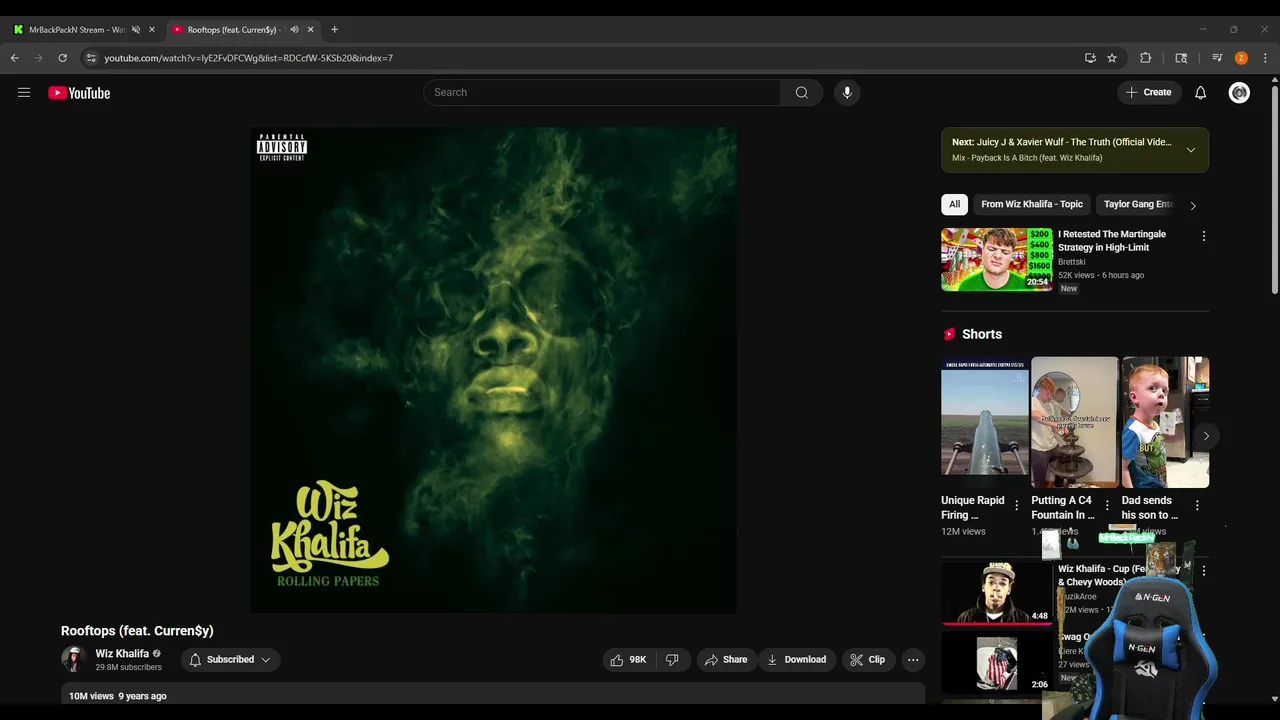Open Putting A C4 Fountain short thumbnail
This screenshot has height=720, width=1280.
[1075, 422]
